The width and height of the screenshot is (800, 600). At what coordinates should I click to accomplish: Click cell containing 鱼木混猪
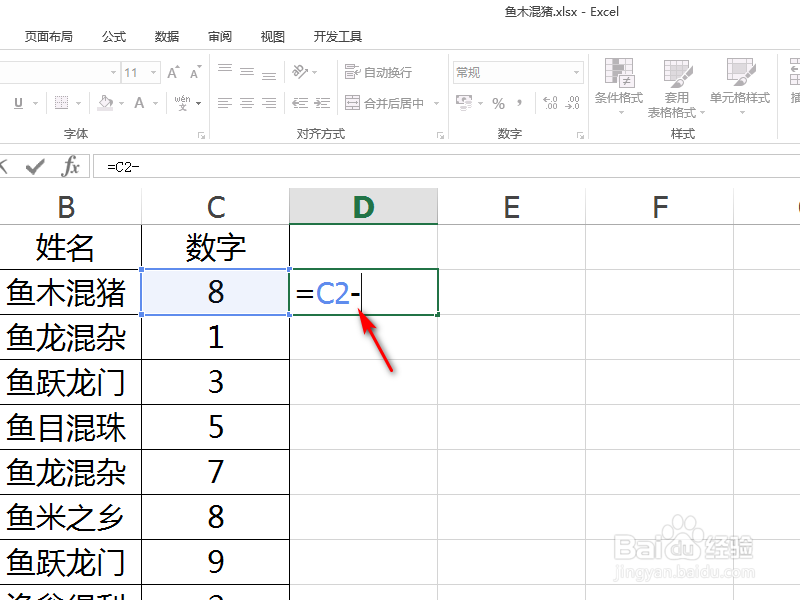pyautogui.click(x=70, y=292)
